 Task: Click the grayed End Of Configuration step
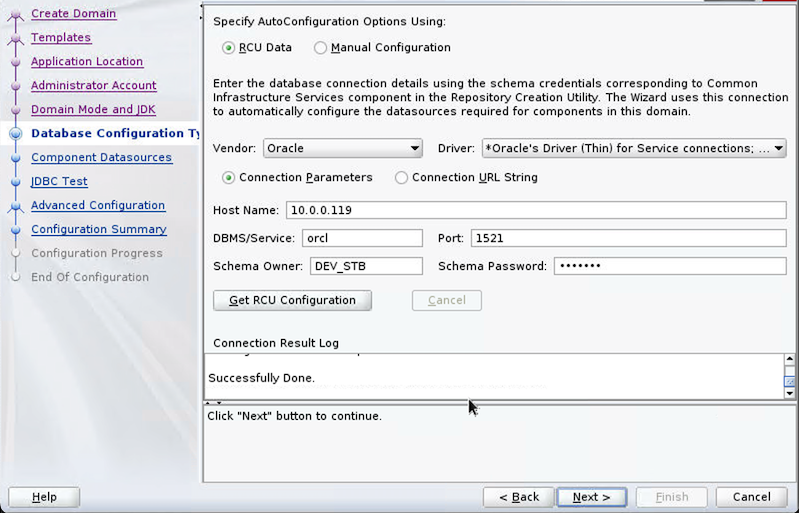90,277
